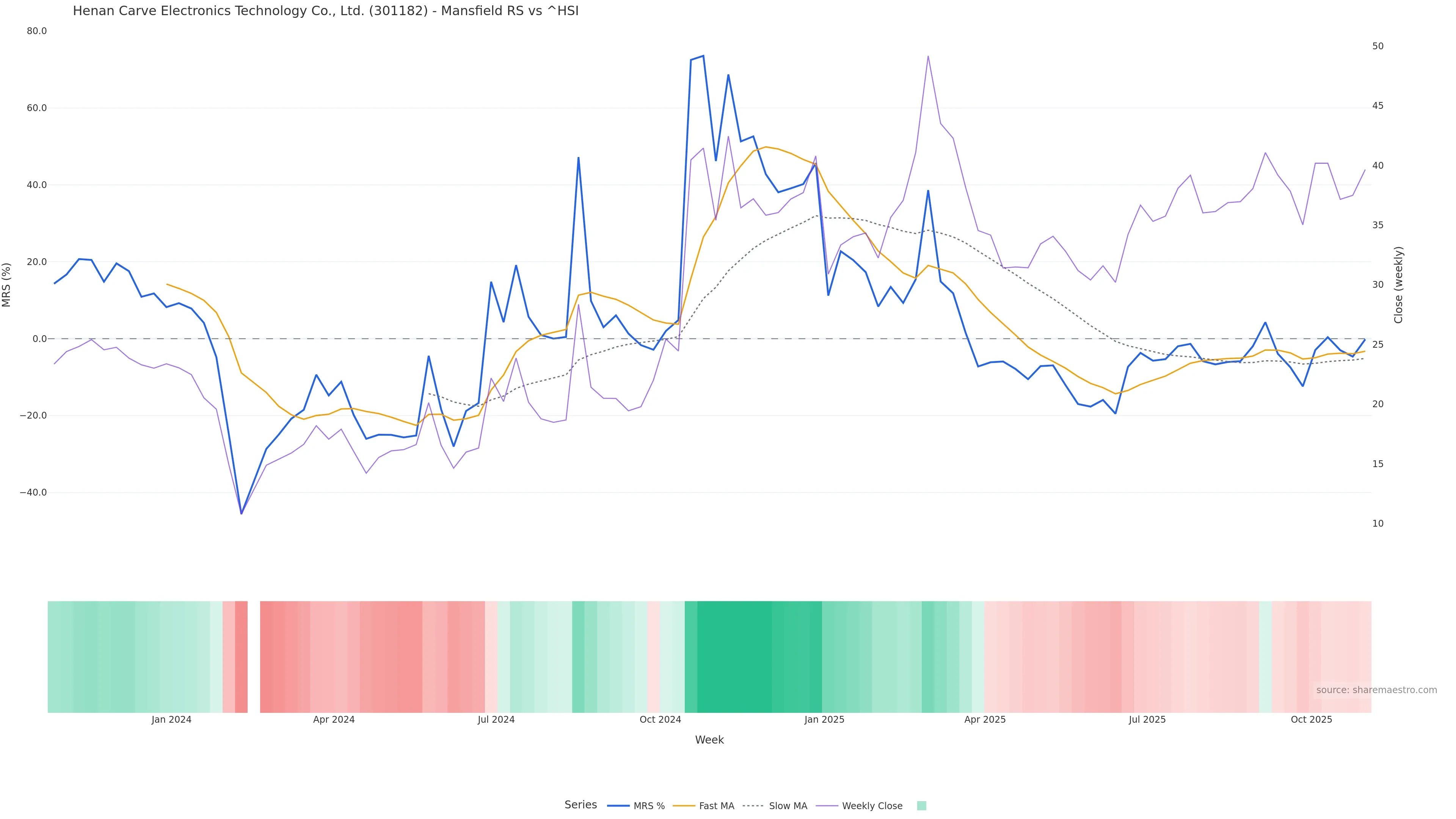Click the dark green heatmap band
Viewport: 1456px width, 819px height.
tap(735, 656)
